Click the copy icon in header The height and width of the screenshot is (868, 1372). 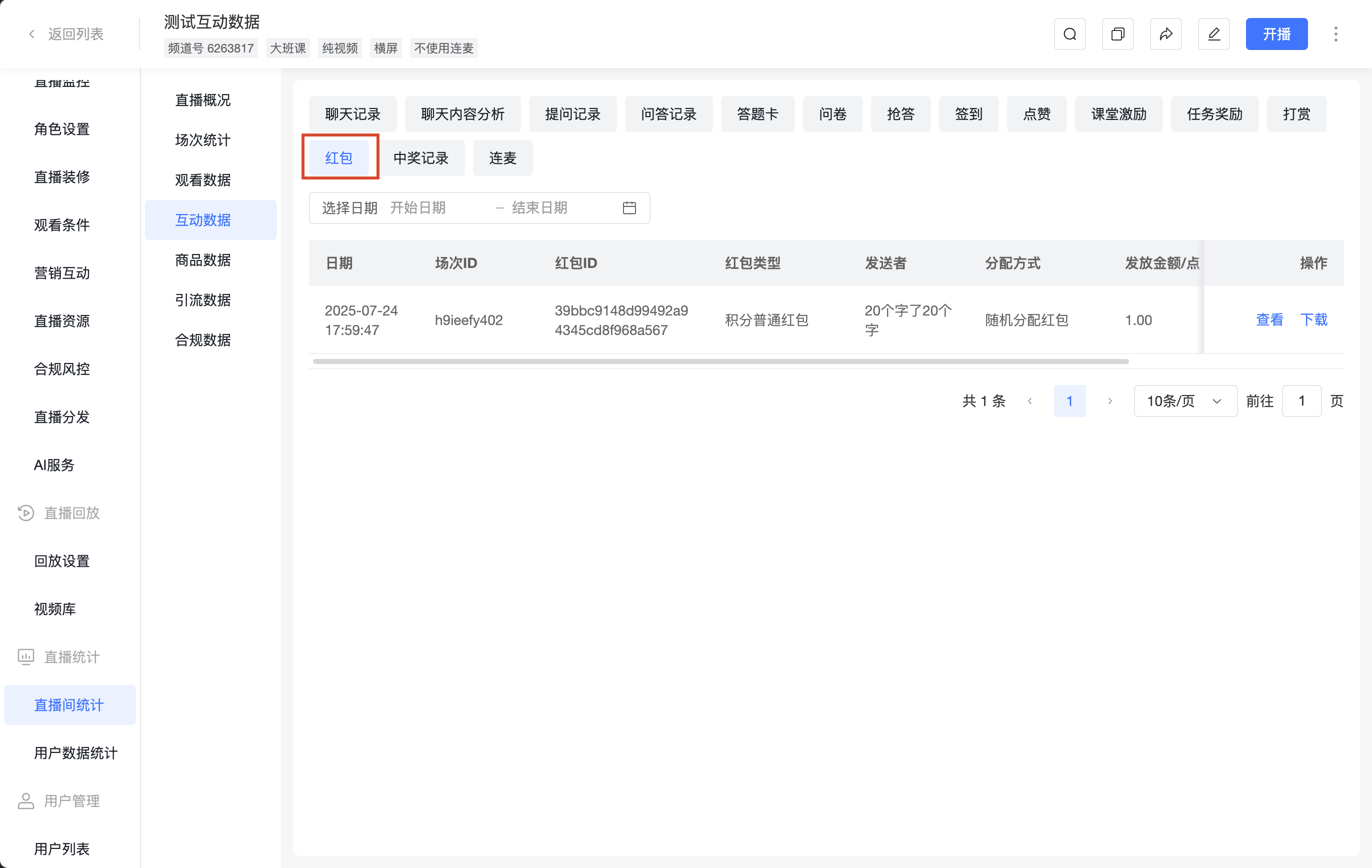[x=1117, y=34]
